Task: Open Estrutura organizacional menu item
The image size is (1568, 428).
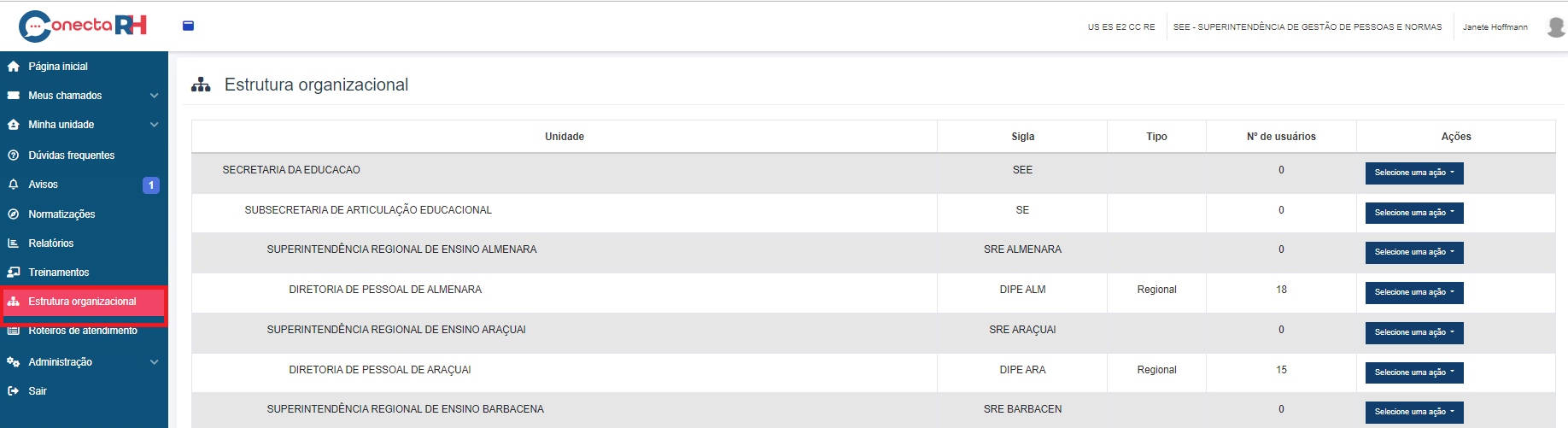Action: coord(82,302)
